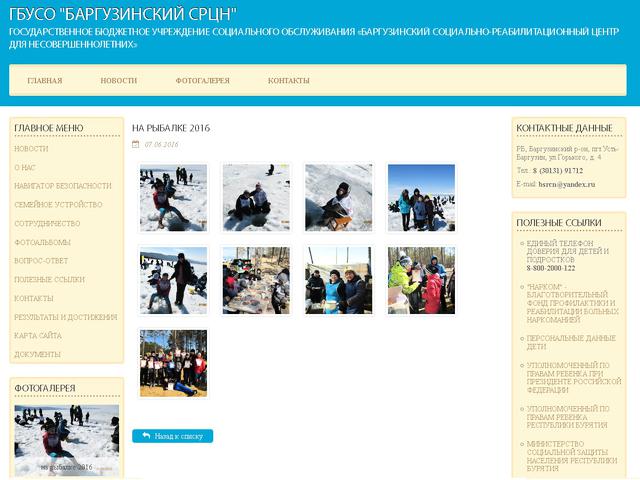Open photo of group under blue sky

pyautogui.click(x=421, y=198)
